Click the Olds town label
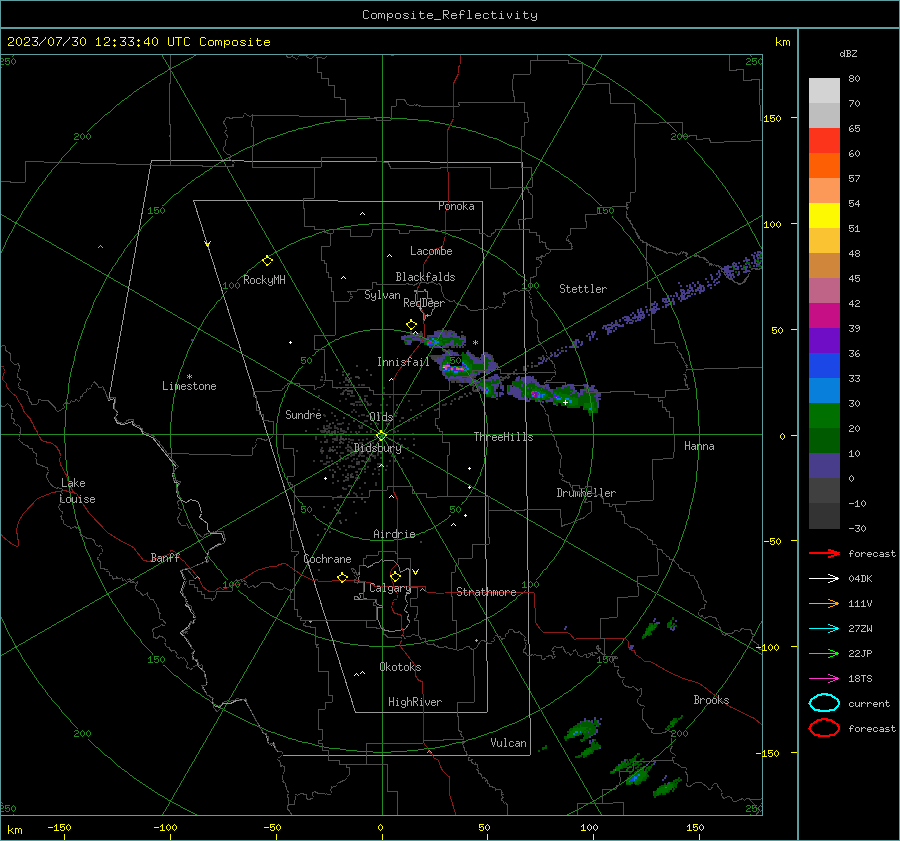The image size is (900, 841). click(381, 417)
